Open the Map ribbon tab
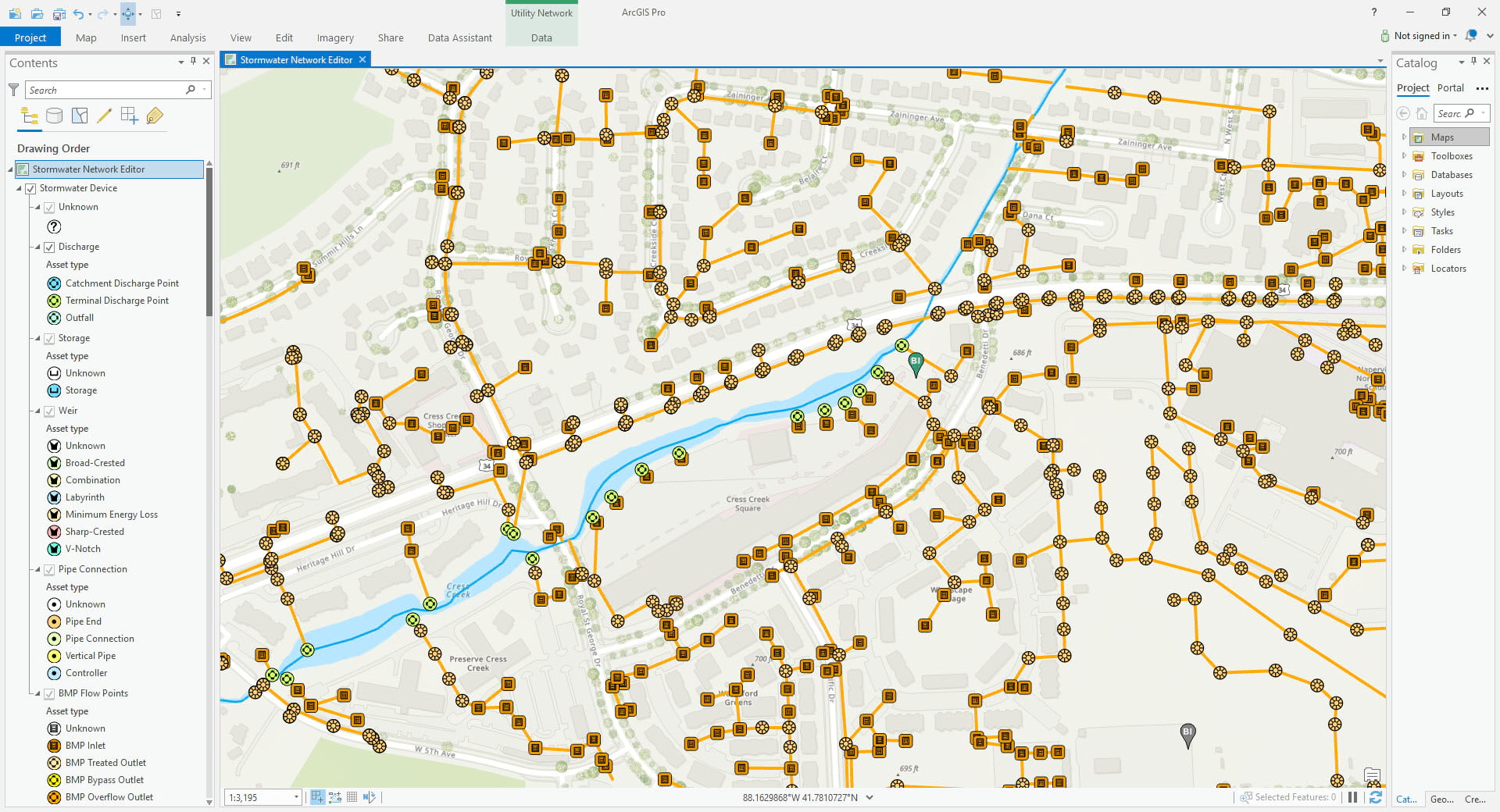The image size is (1500, 812). pyautogui.click(x=86, y=37)
